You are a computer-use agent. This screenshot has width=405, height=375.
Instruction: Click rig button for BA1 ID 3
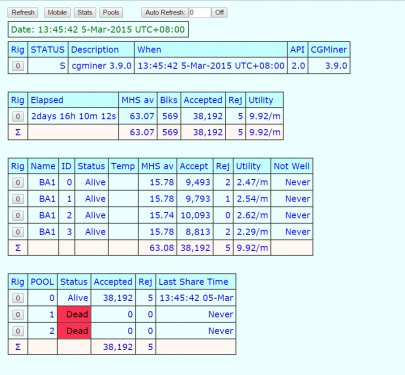[x=18, y=232]
